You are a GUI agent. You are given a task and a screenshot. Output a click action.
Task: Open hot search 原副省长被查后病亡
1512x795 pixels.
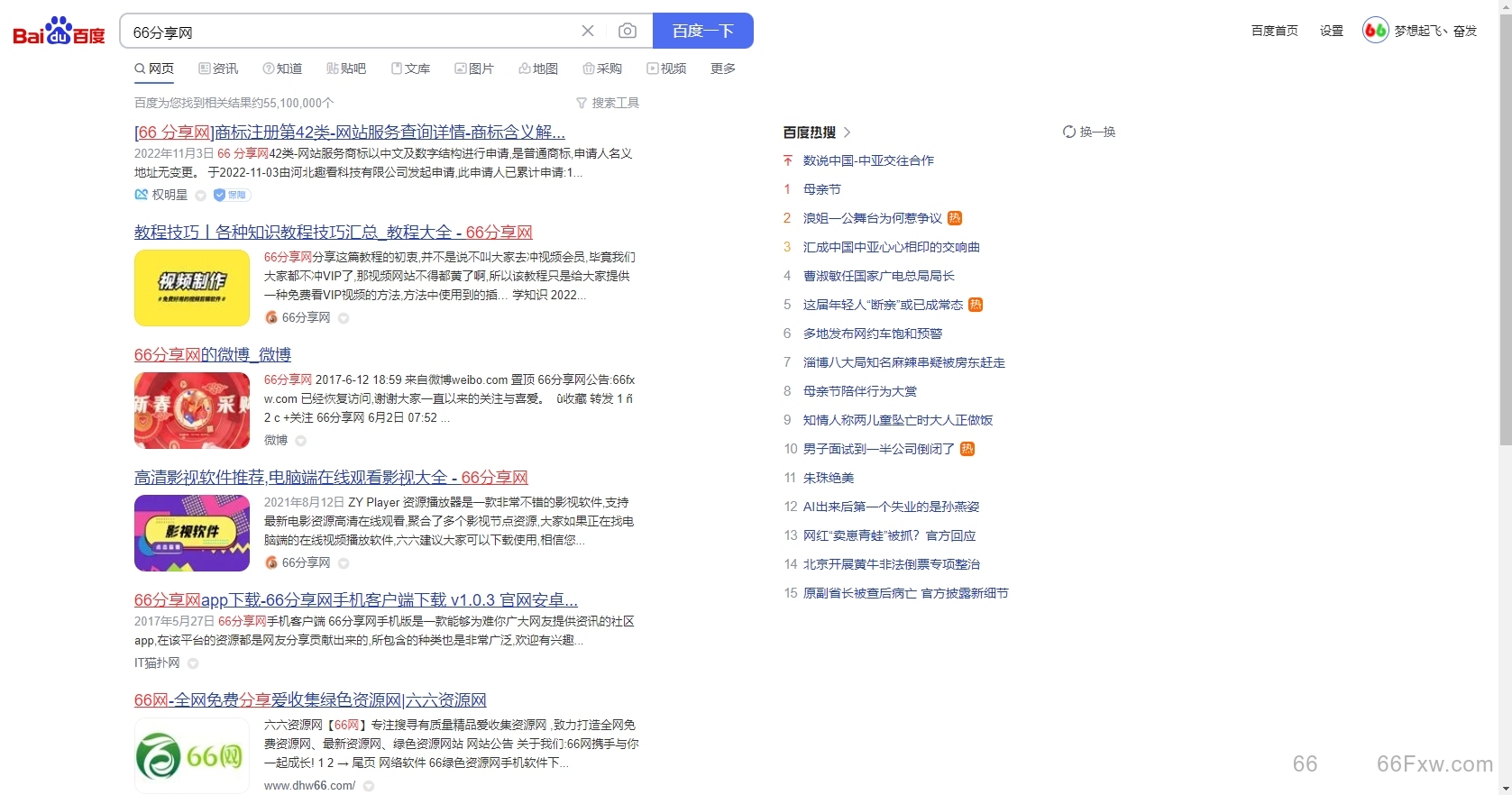[906, 593]
